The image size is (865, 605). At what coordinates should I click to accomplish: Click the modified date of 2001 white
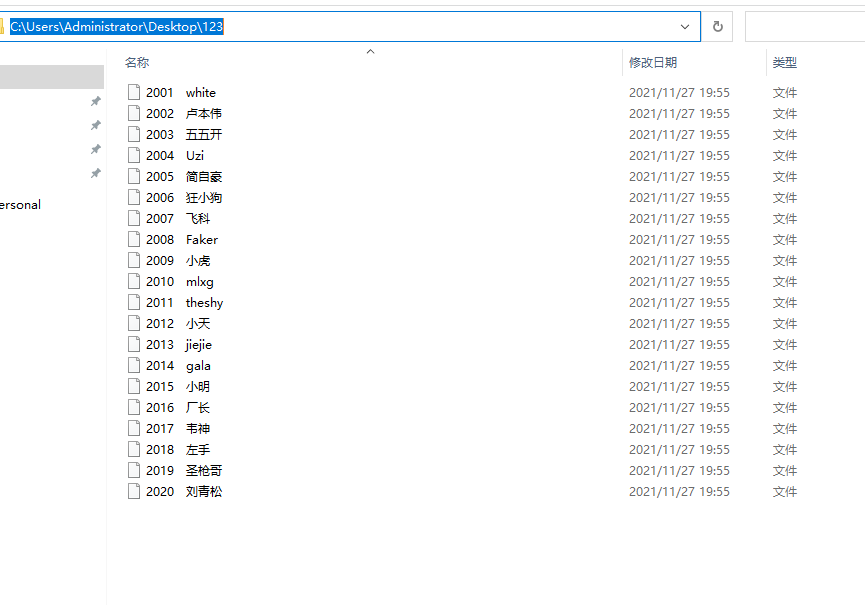(679, 93)
